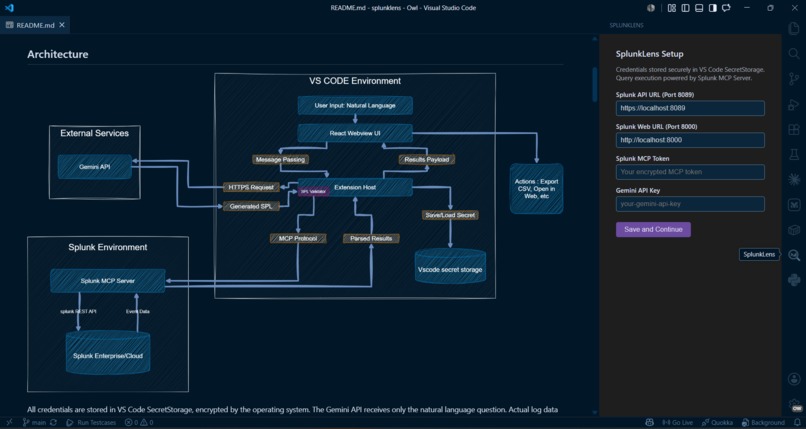Click User Input: Natural Language box
This screenshot has width=806, height=429.
(x=355, y=105)
